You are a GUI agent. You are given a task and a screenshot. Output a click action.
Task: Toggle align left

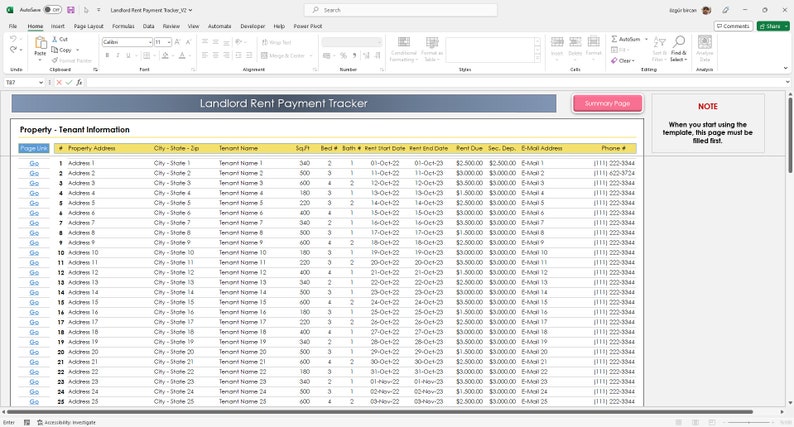click(205, 55)
